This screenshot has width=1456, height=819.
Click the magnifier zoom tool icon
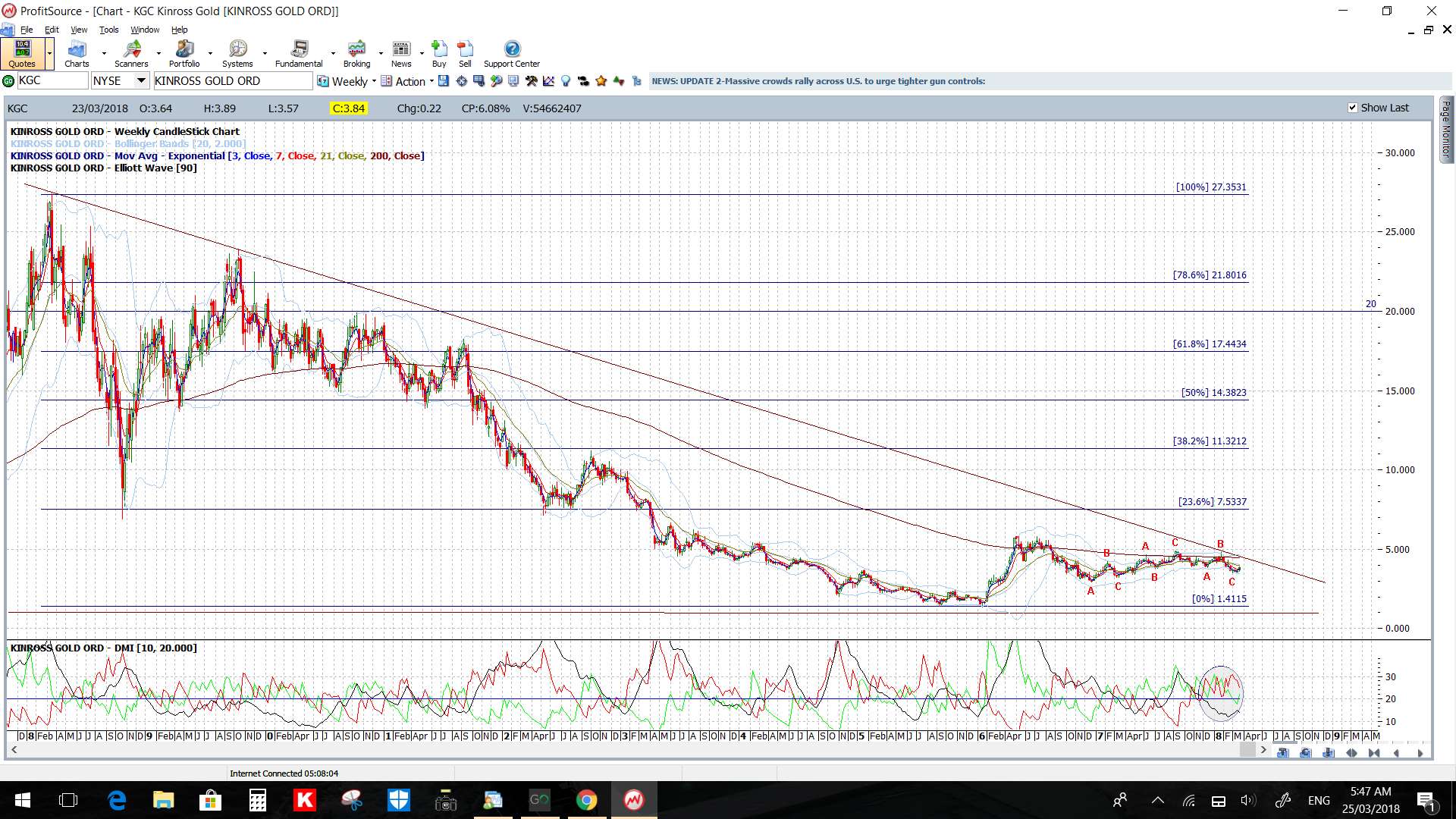click(496, 81)
